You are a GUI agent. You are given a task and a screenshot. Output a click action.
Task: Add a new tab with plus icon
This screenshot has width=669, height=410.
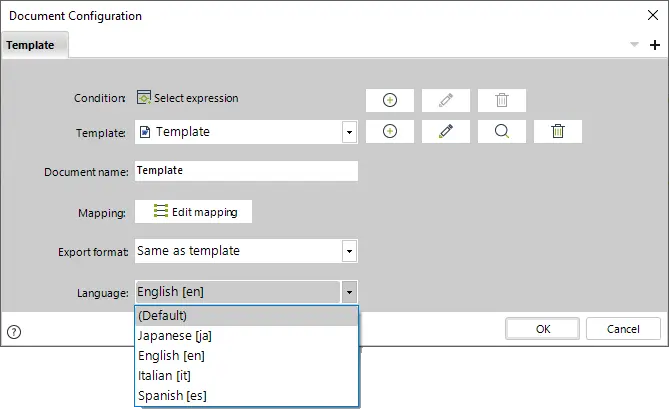(655, 45)
